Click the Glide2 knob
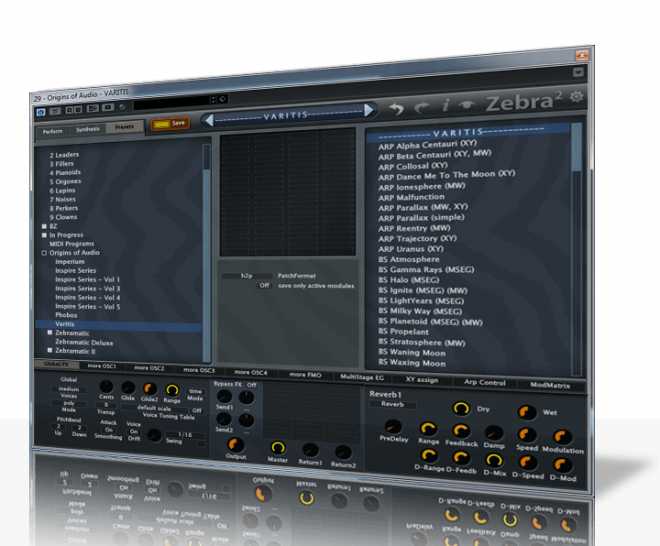The width and height of the screenshot is (660, 546). [149, 389]
